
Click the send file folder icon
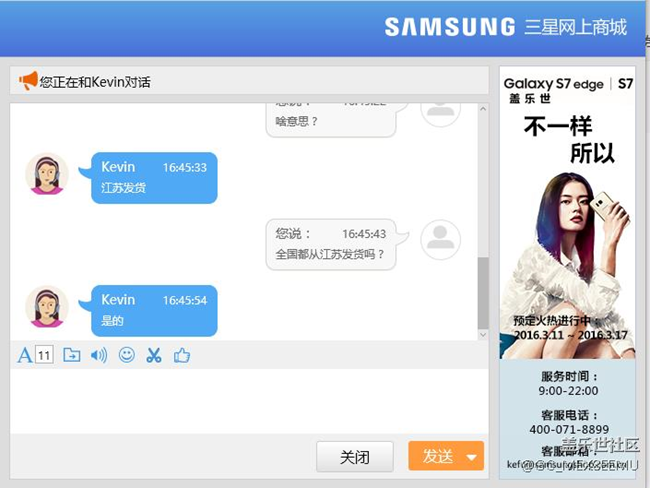pyautogui.click(x=72, y=355)
